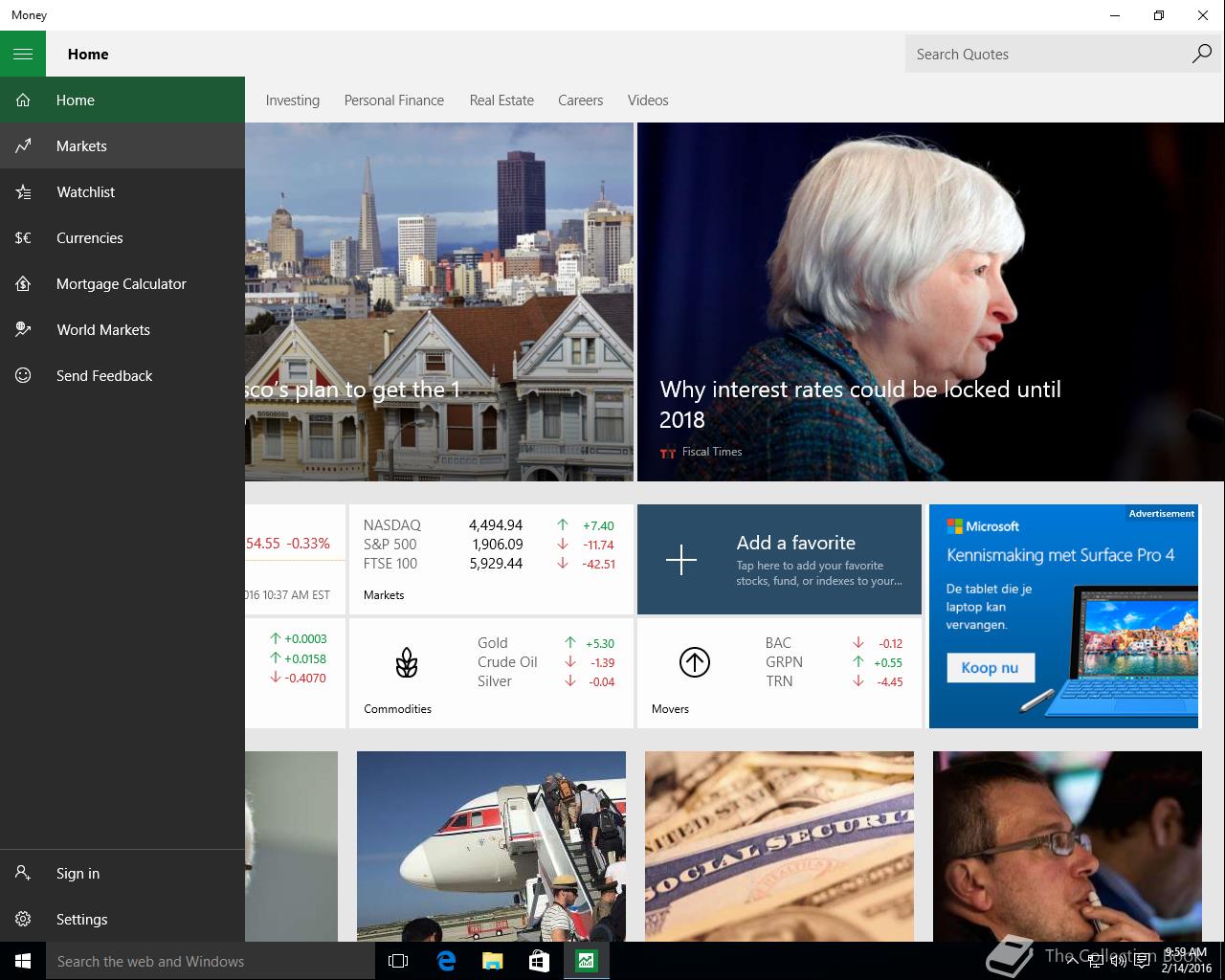Image resolution: width=1225 pixels, height=980 pixels.
Task: Click the Watchlist star icon
Action: [23, 191]
